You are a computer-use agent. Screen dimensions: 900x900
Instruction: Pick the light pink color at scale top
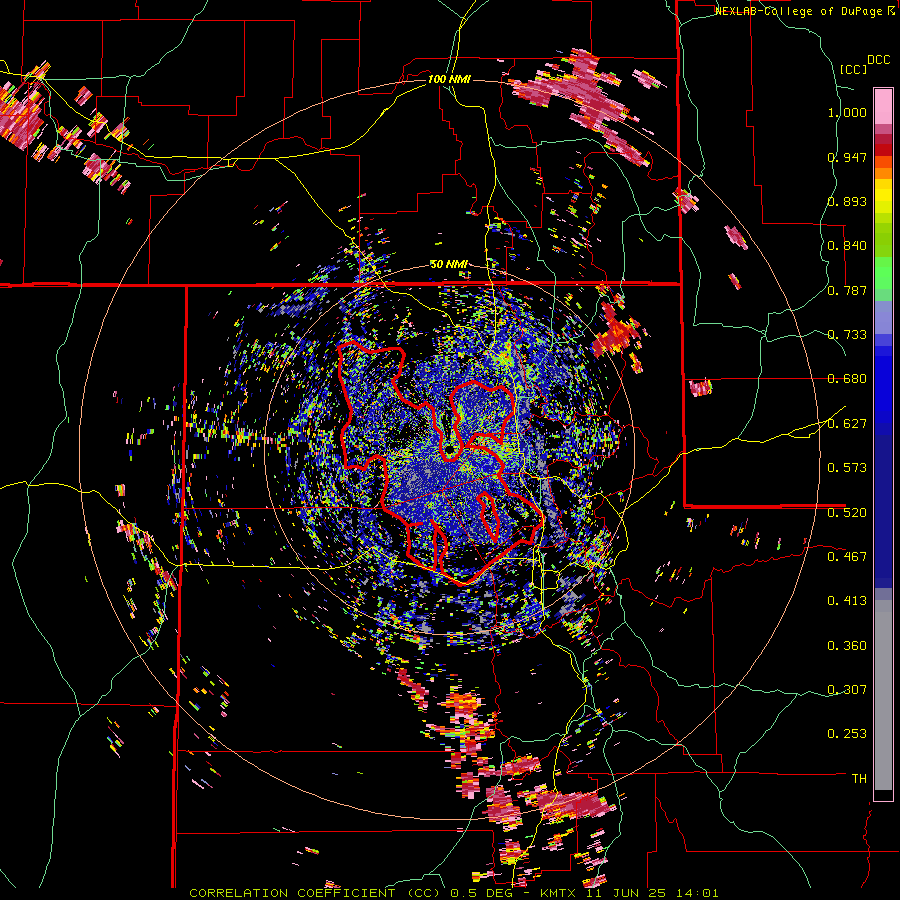pyautogui.click(x=883, y=106)
